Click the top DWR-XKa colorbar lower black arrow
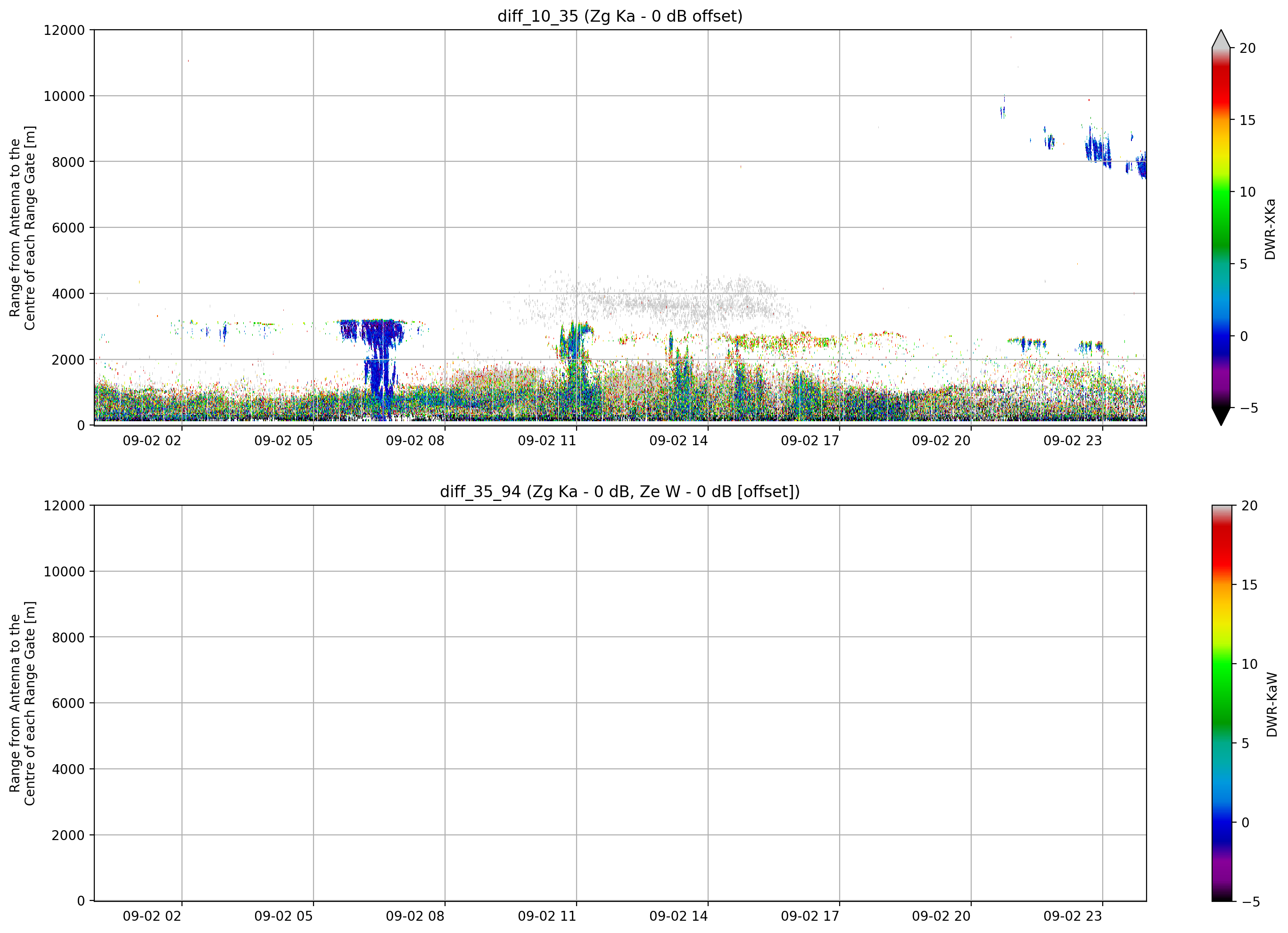1288x933 pixels. click(1221, 417)
